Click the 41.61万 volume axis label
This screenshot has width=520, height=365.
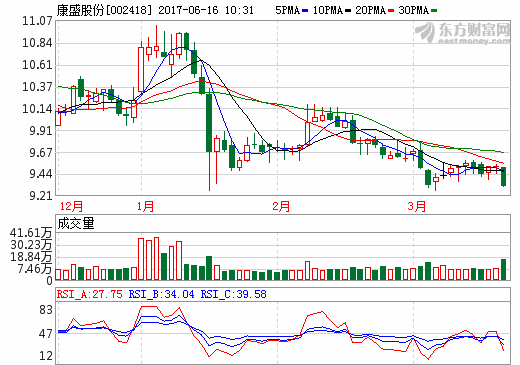tap(31, 233)
